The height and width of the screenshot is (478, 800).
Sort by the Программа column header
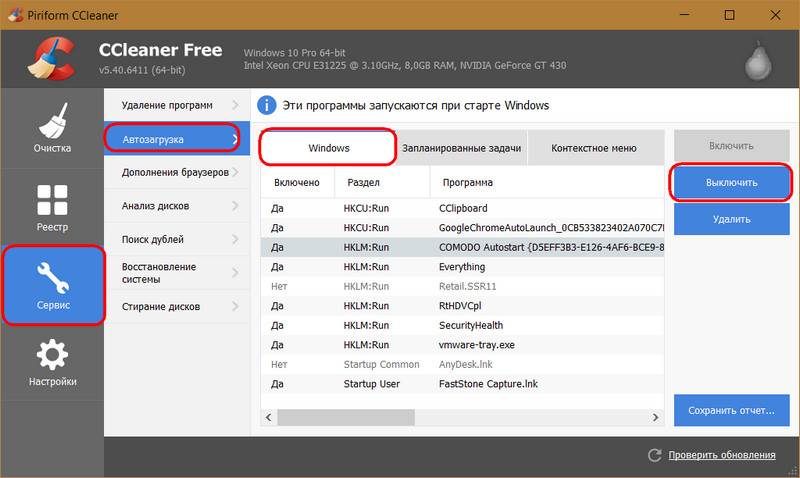pos(547,183)
